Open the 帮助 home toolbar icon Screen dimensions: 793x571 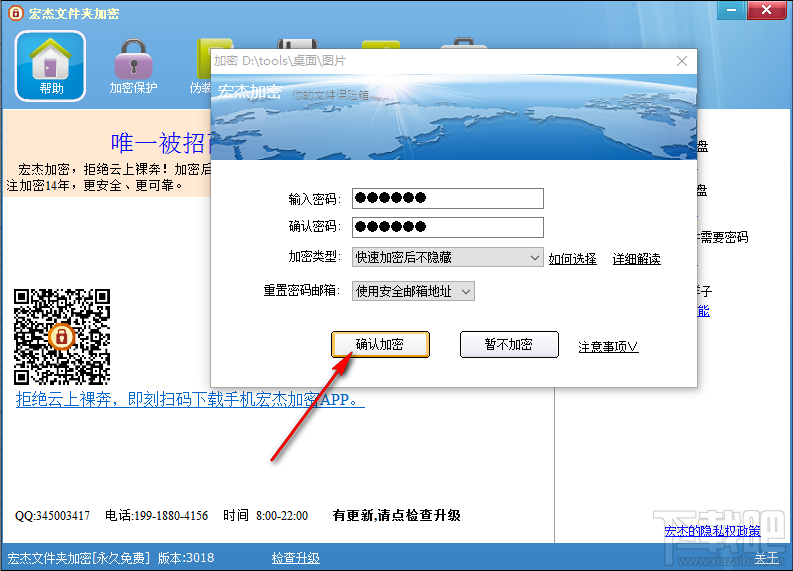(x=50, y=66)
